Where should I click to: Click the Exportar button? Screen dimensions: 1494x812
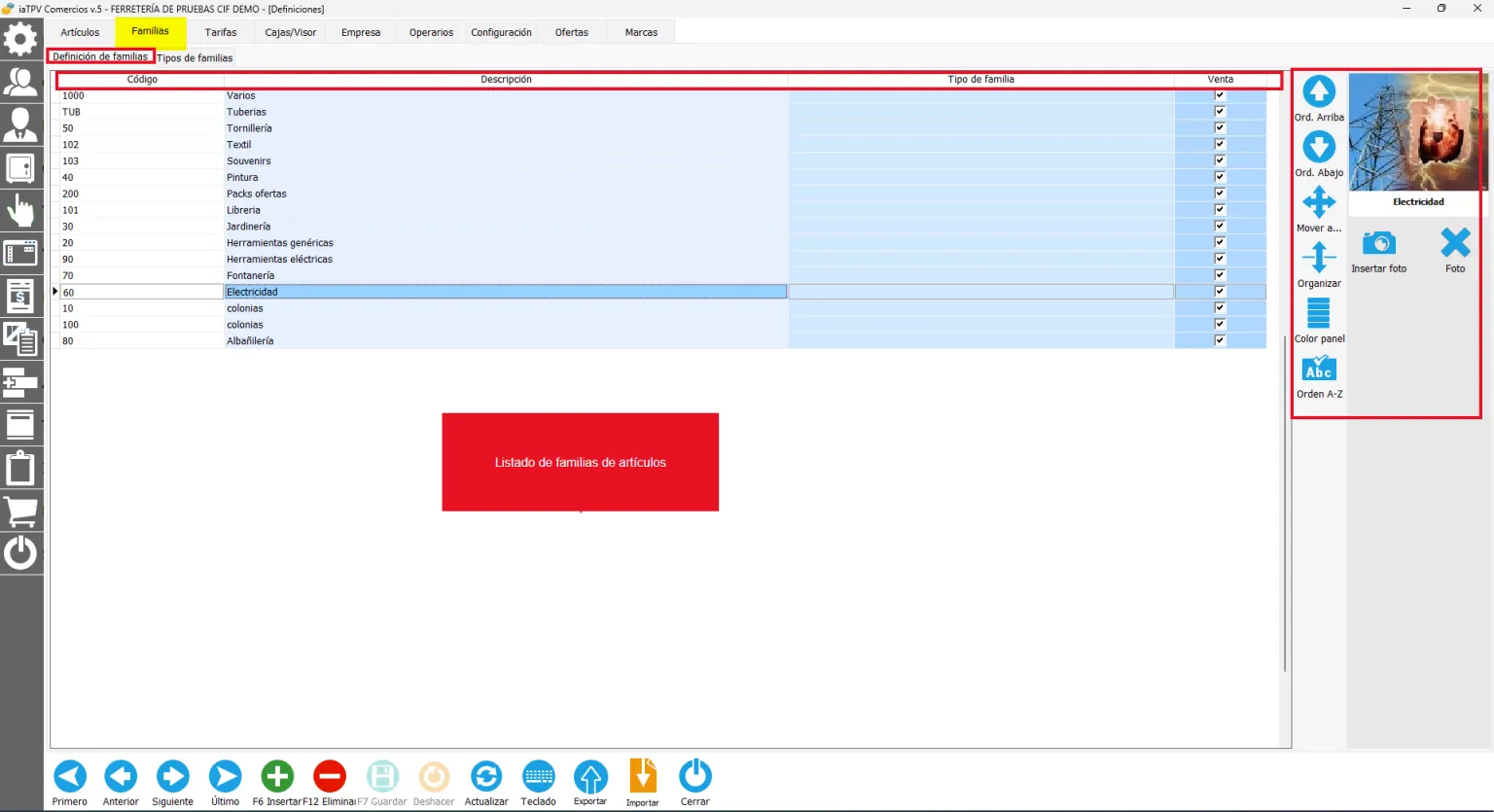point(590,776)
